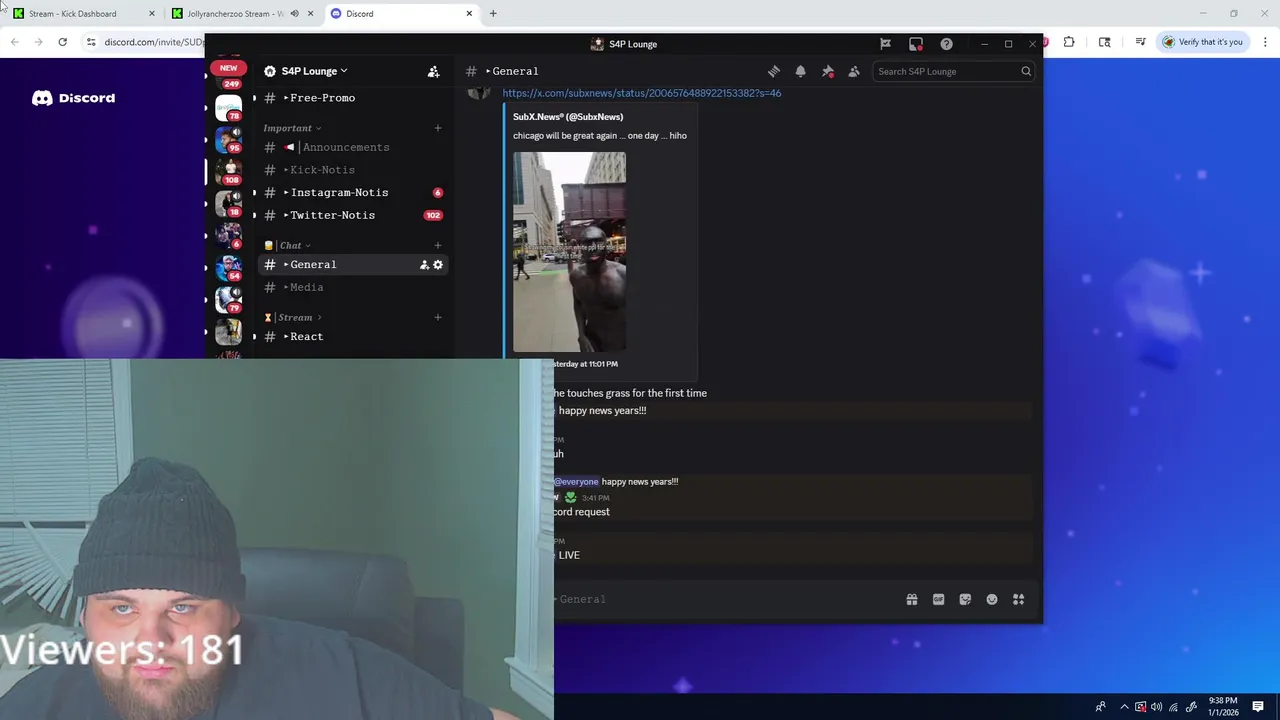Image resolution: width=1280 pixels, height=720 pixels.
Task: Collapse the Chat category
Action: tap(288, 245)
